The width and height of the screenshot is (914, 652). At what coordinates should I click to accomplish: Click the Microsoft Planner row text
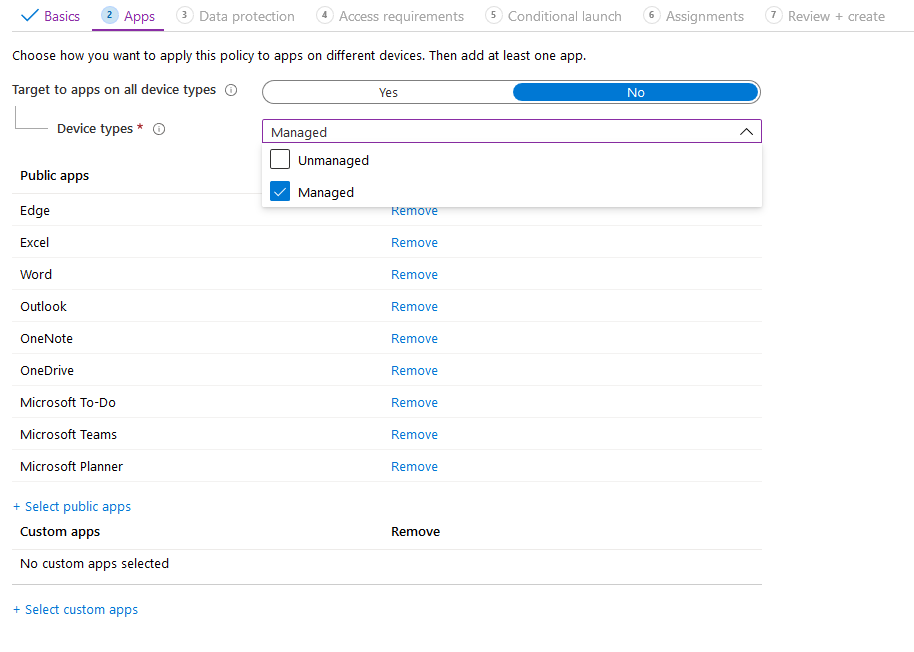71,467
